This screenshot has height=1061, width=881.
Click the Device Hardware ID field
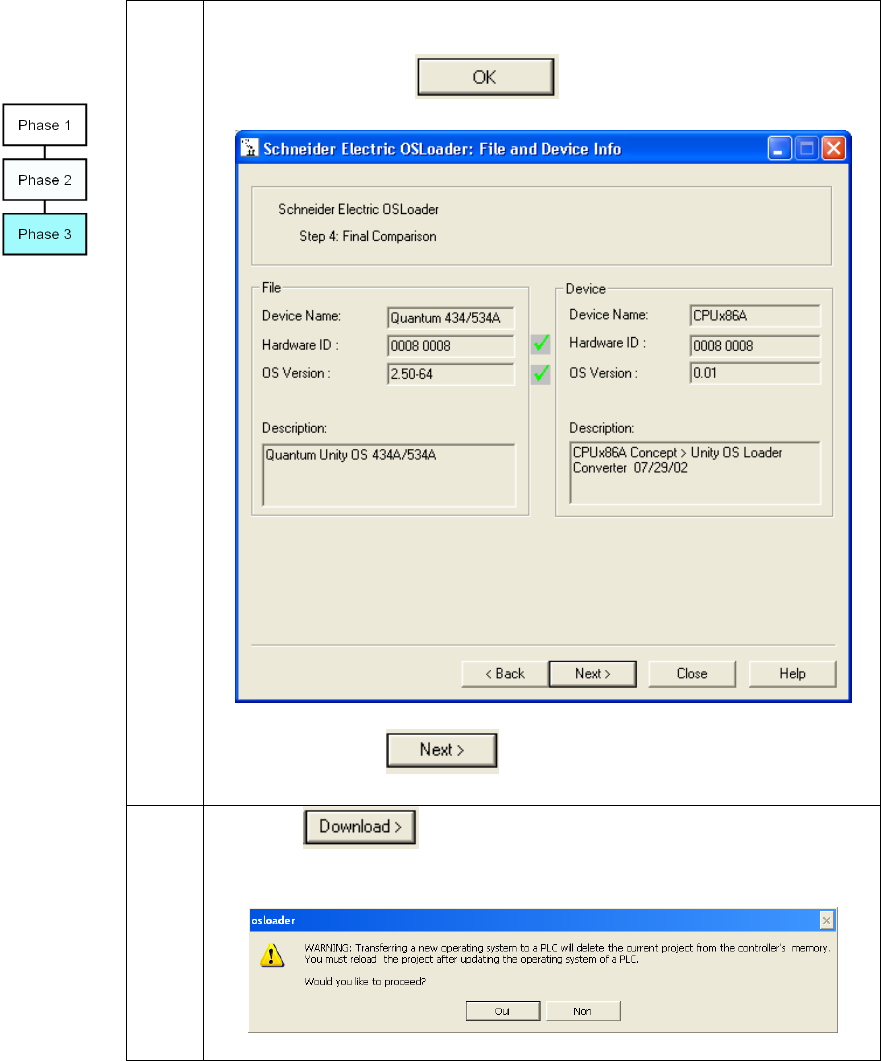(755, 346)
